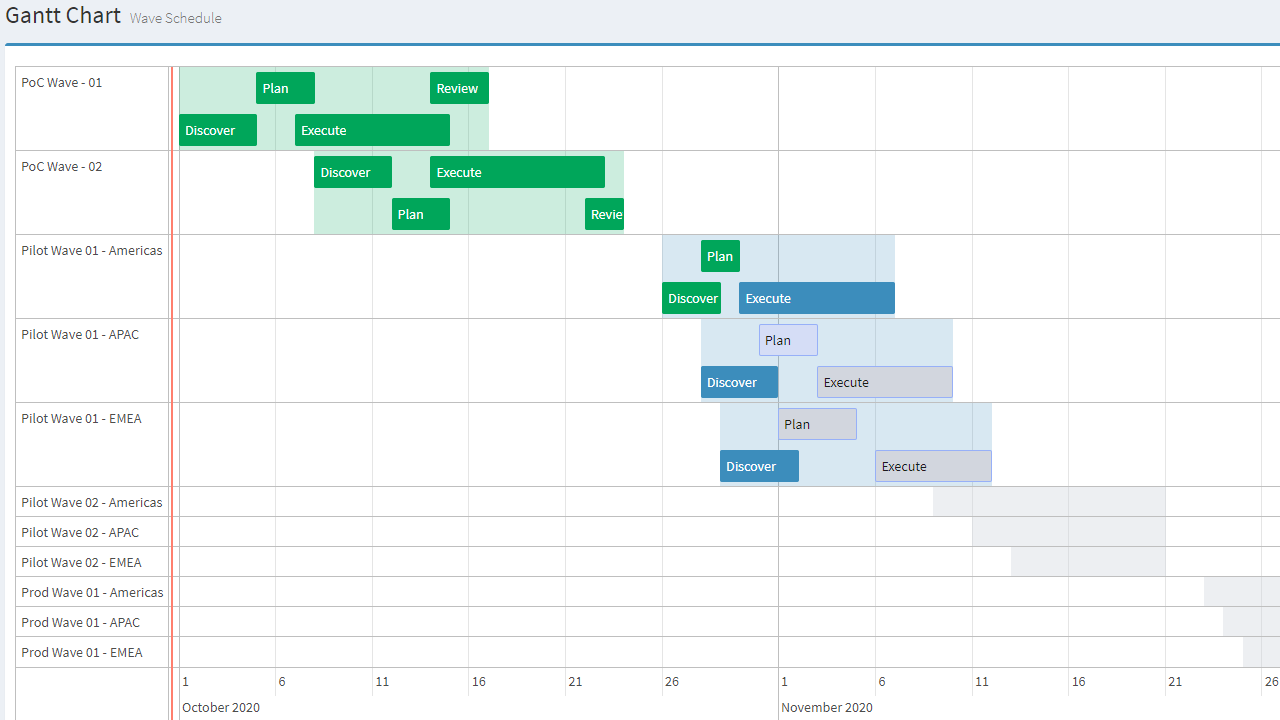Select the Review bar in PoC Wave - 01

click(x=459, y=88)
